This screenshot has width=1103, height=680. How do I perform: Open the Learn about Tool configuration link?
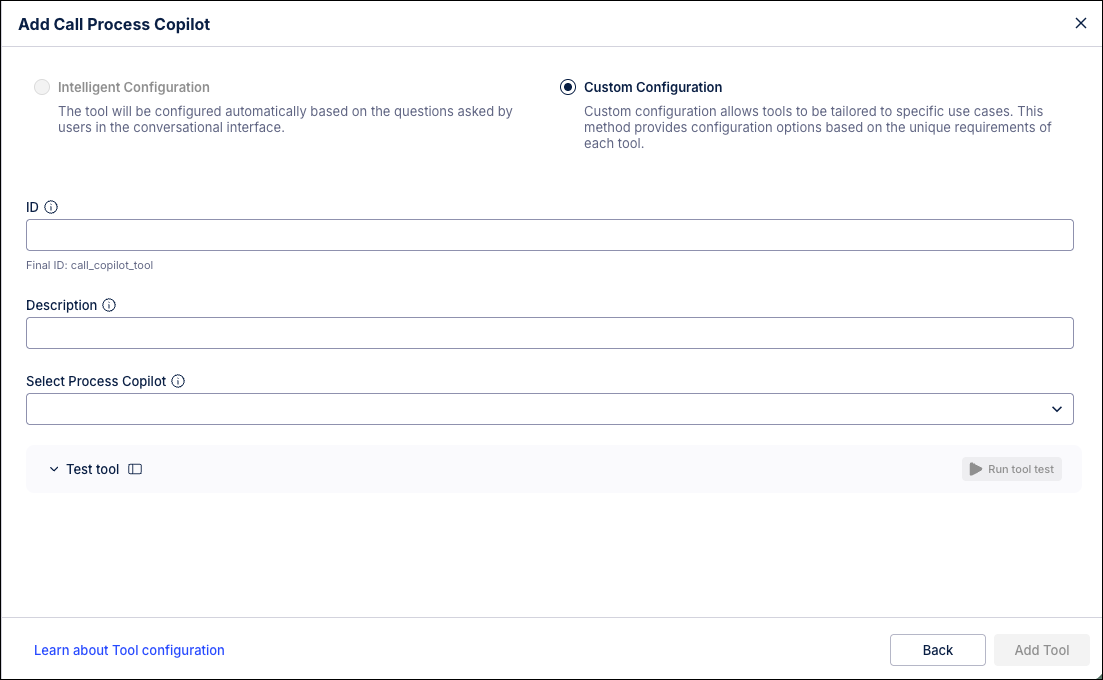coord(129,650)
